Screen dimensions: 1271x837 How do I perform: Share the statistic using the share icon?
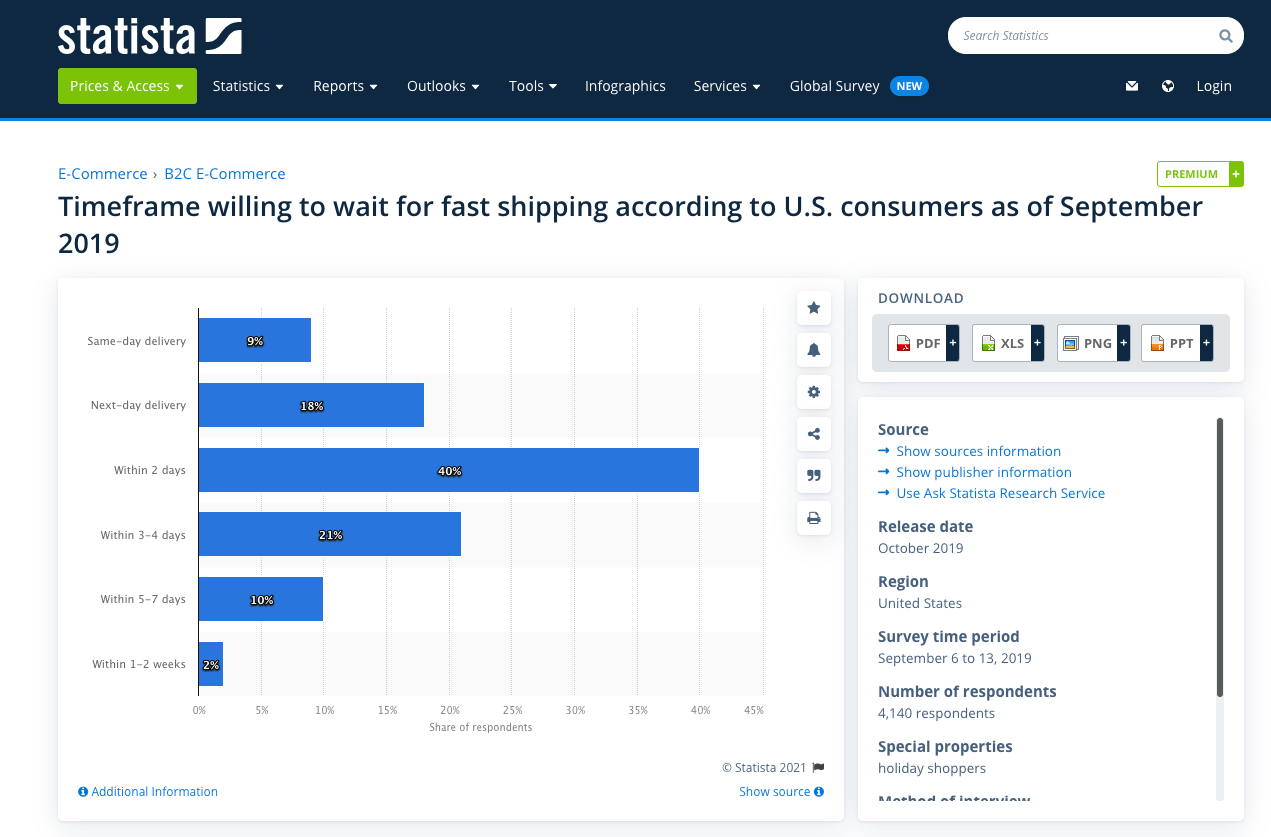coord(813,434)
